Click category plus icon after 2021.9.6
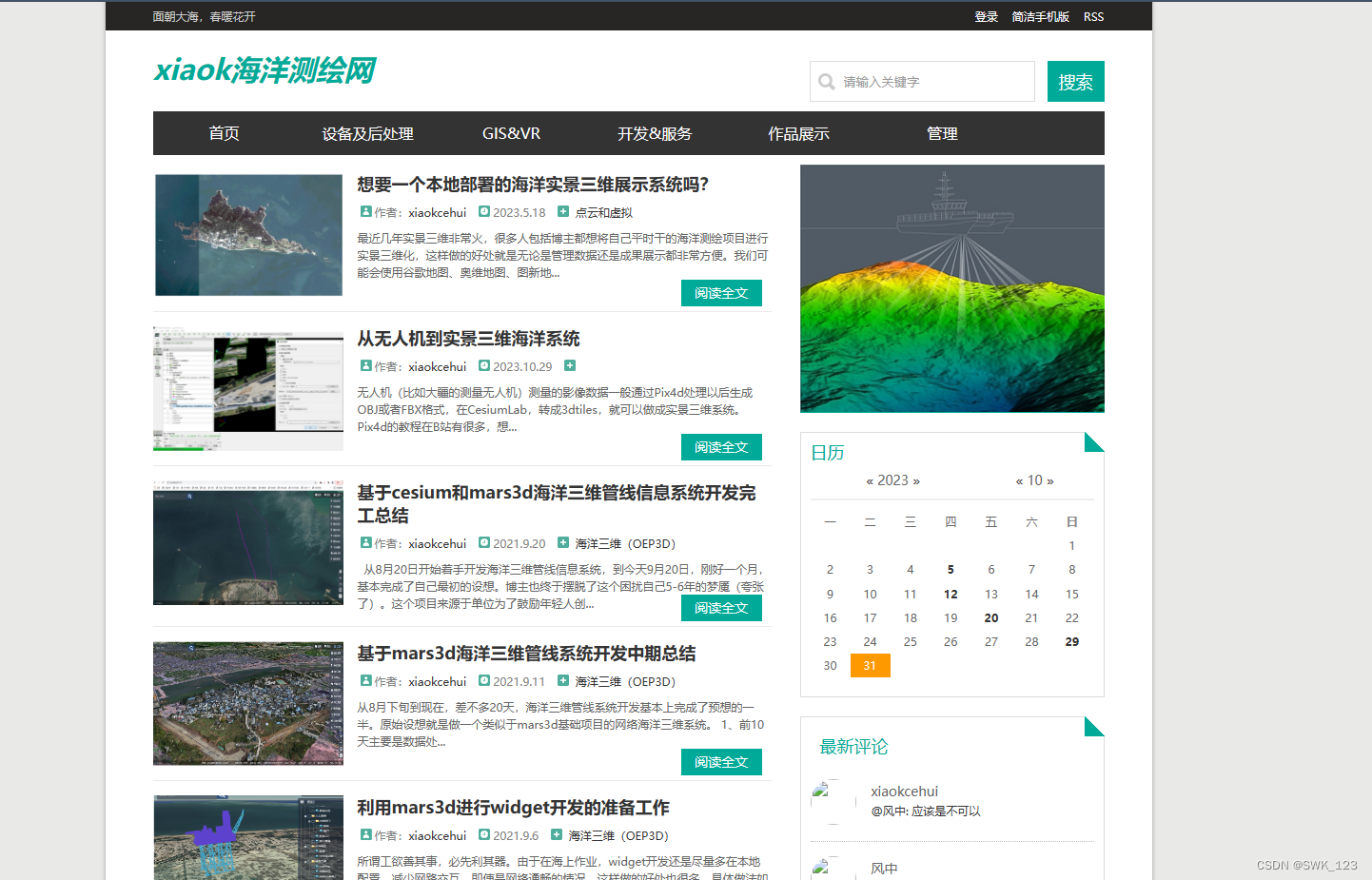This screenshot has width=1372, height=880. (557, 835)
